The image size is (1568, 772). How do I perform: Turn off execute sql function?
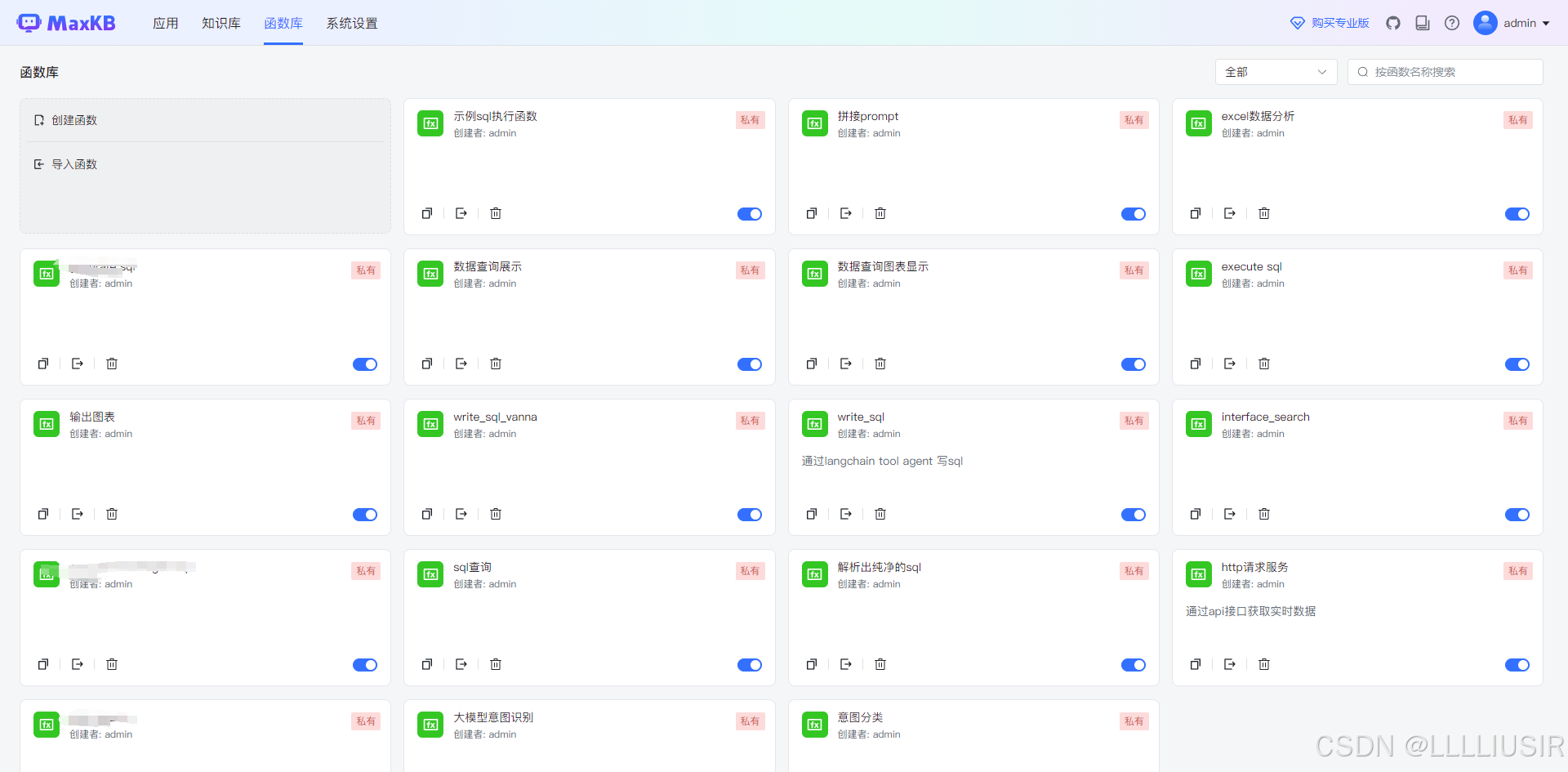click(x=1517, y=364)
